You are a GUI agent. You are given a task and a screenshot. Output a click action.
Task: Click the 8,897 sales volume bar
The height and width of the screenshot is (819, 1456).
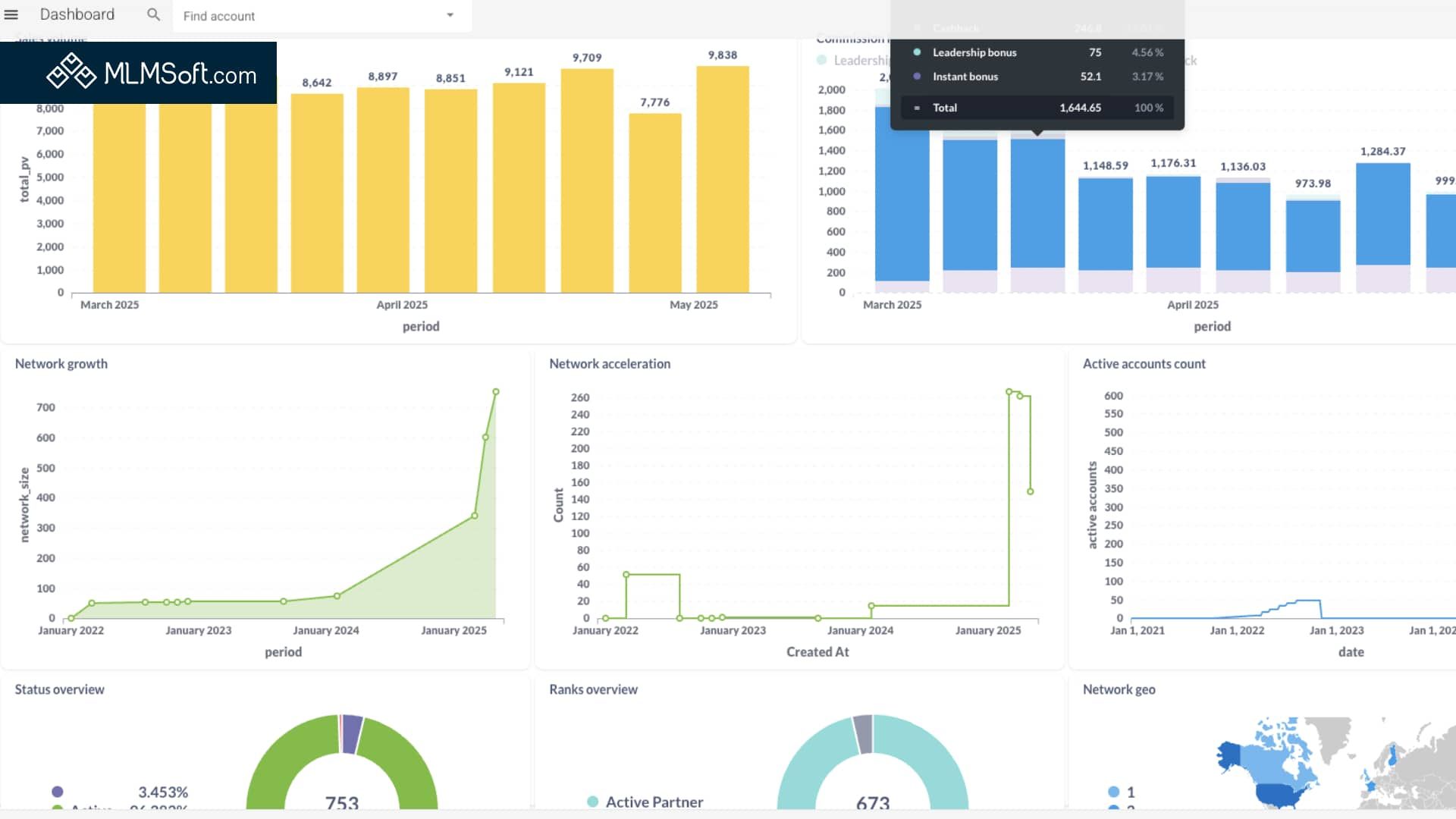pos(383,190)
